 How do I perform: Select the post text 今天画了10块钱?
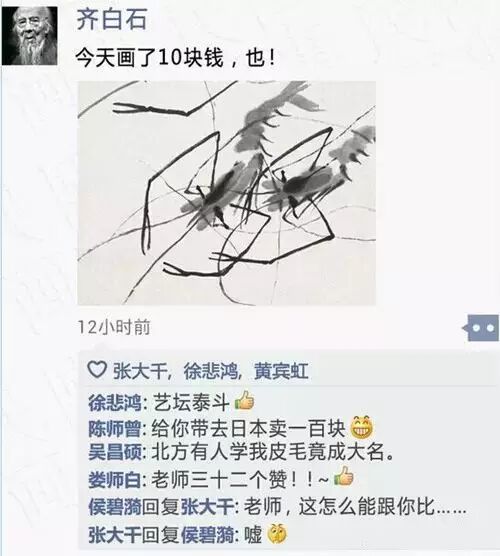150,58
